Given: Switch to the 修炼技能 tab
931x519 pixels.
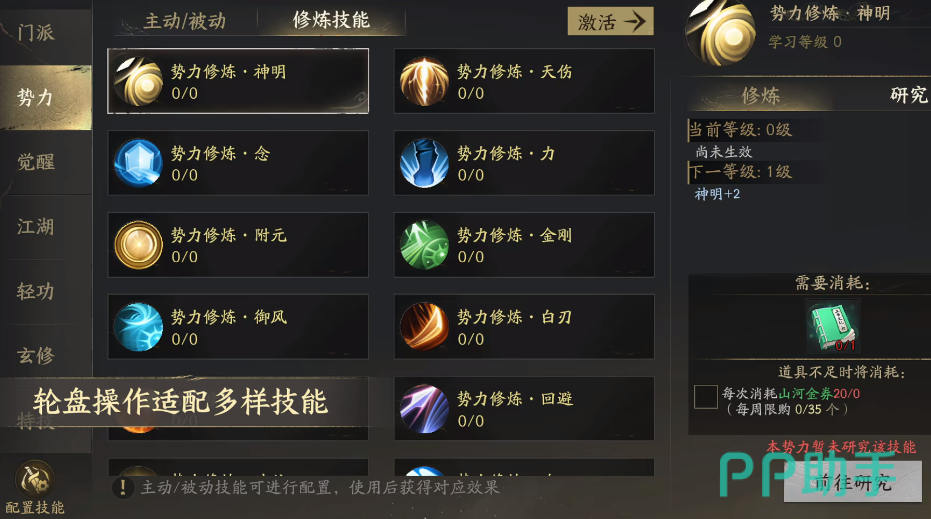Looking at the screenshot, I should click(331, 20).
